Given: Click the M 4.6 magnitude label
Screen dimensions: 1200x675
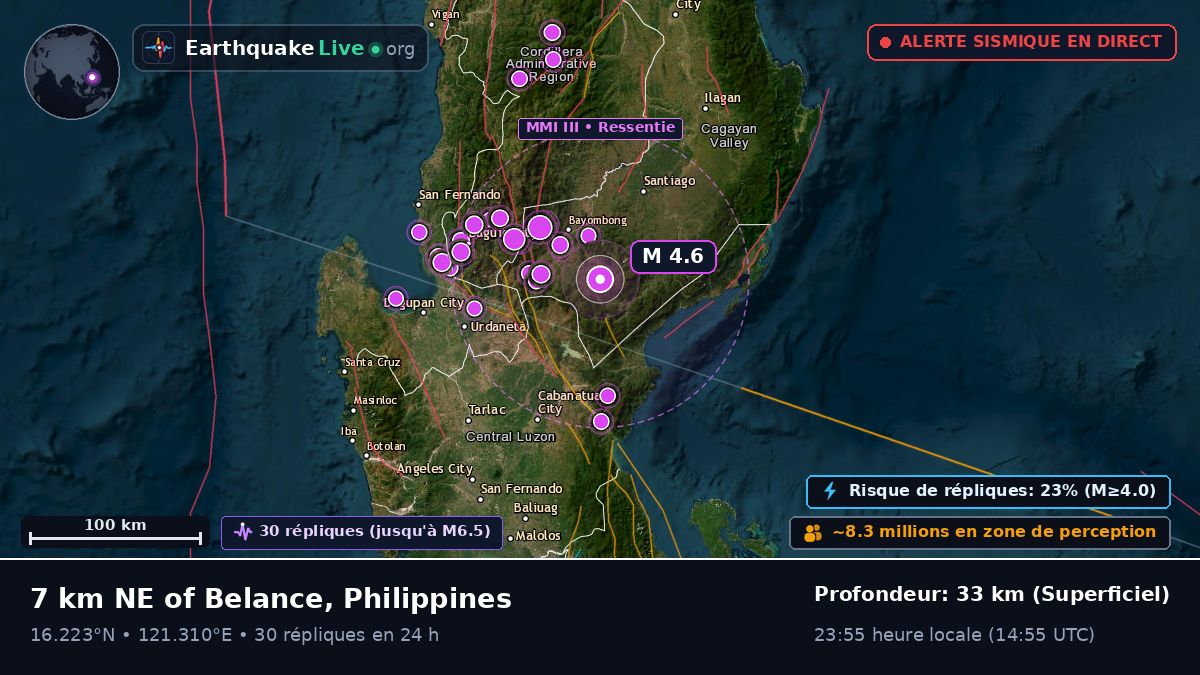Looking at the screenshot, I should pyautogui.click(x=673, y=257).
